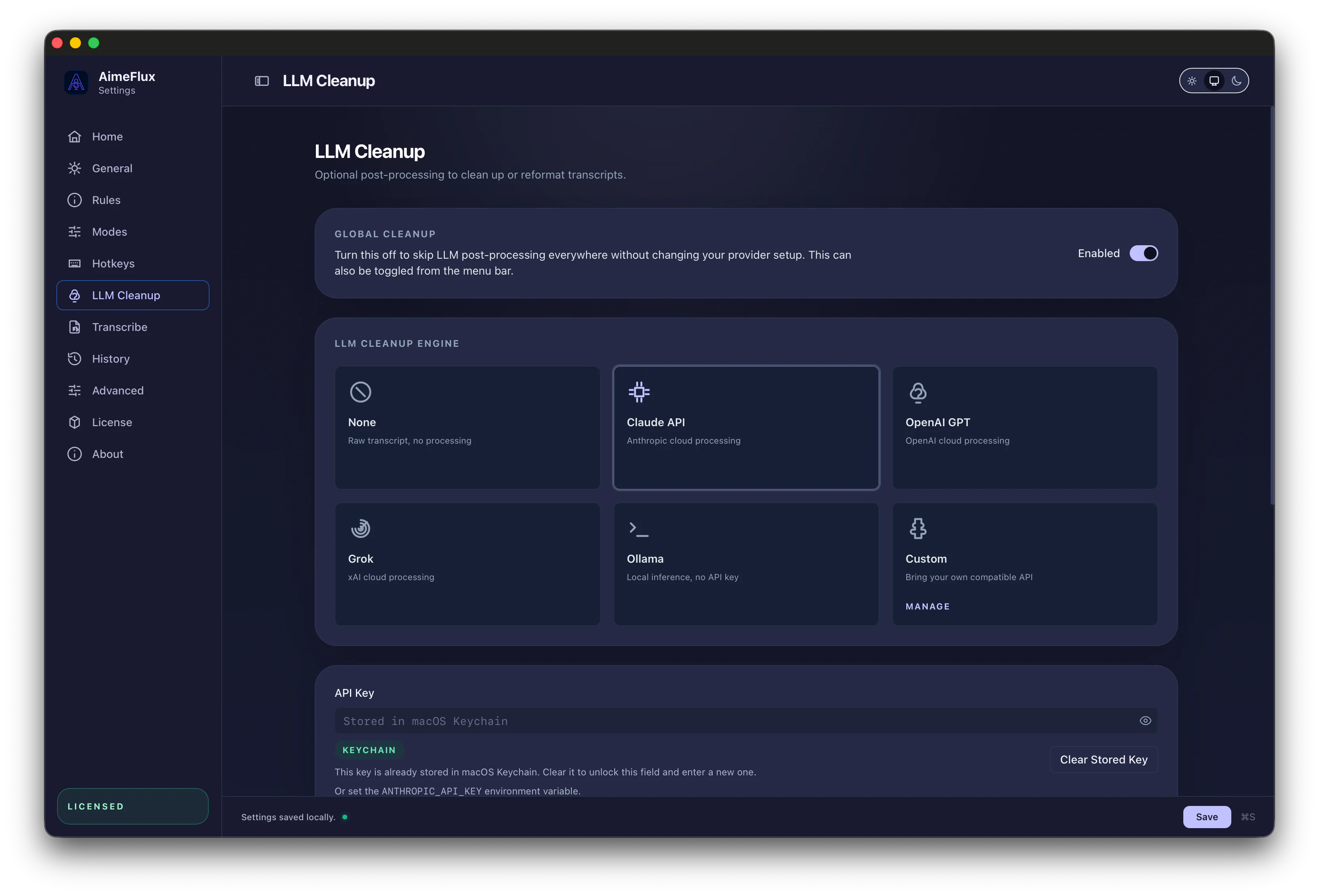The image size is (1319, 896).
Task: Open the Transcribe page
Action: (133, 327)
